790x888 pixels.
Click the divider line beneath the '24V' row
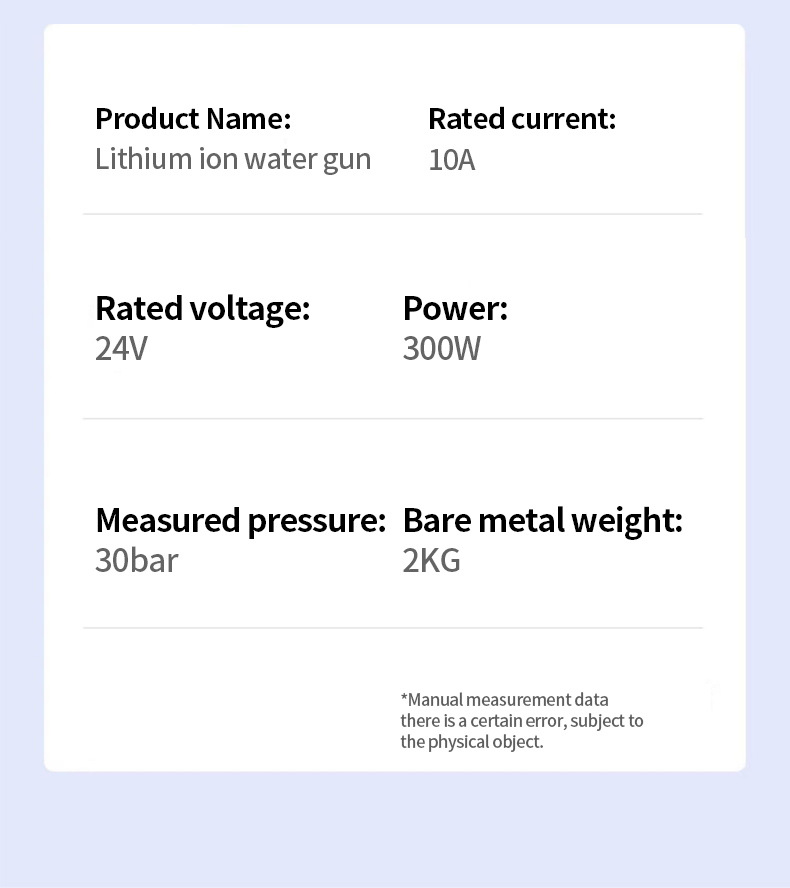pos(392,418)
